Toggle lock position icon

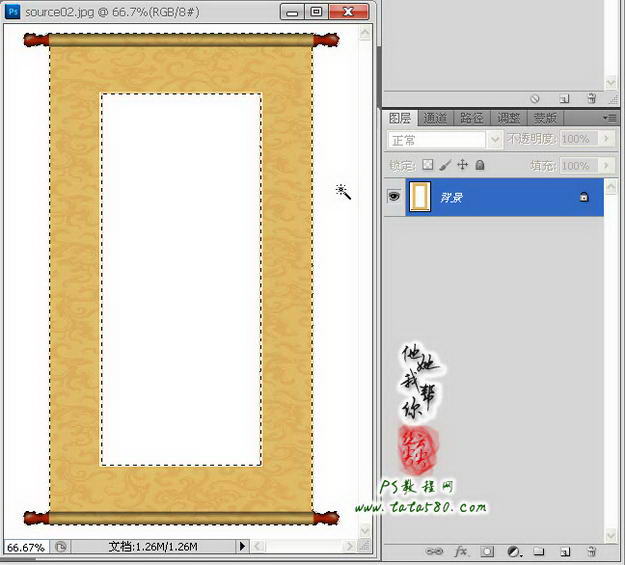click(x=462, y=165)
